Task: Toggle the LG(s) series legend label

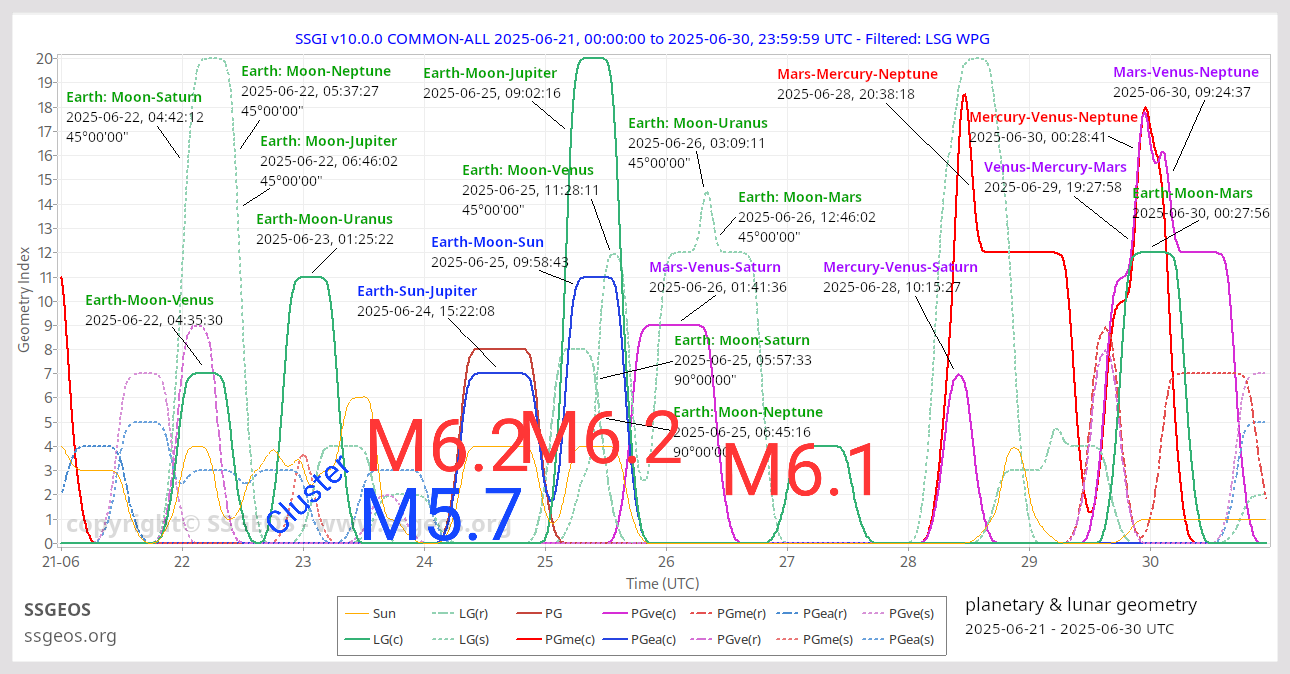Action: [473, 640]
